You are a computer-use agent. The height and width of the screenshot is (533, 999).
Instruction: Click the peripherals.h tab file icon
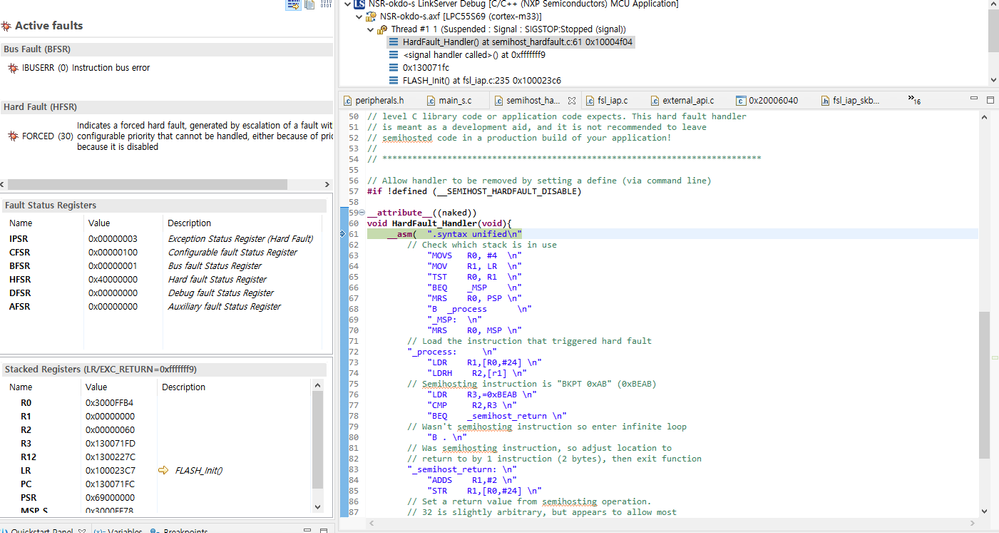(x=348, y=101)
